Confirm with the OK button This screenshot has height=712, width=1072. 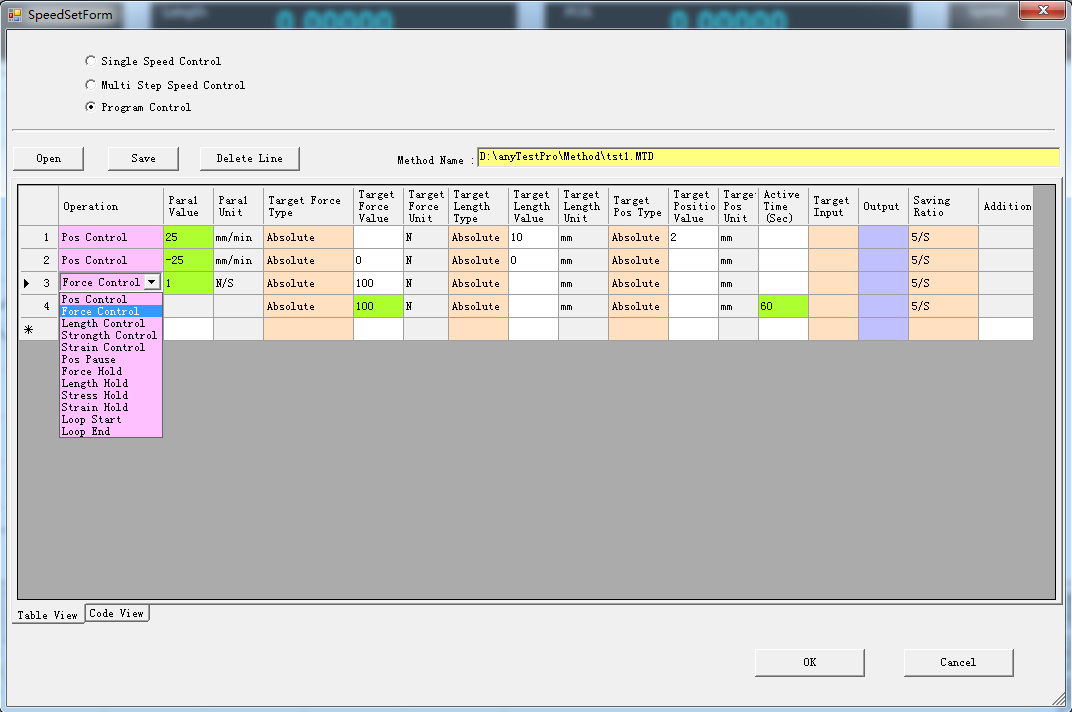coord(809,662)
